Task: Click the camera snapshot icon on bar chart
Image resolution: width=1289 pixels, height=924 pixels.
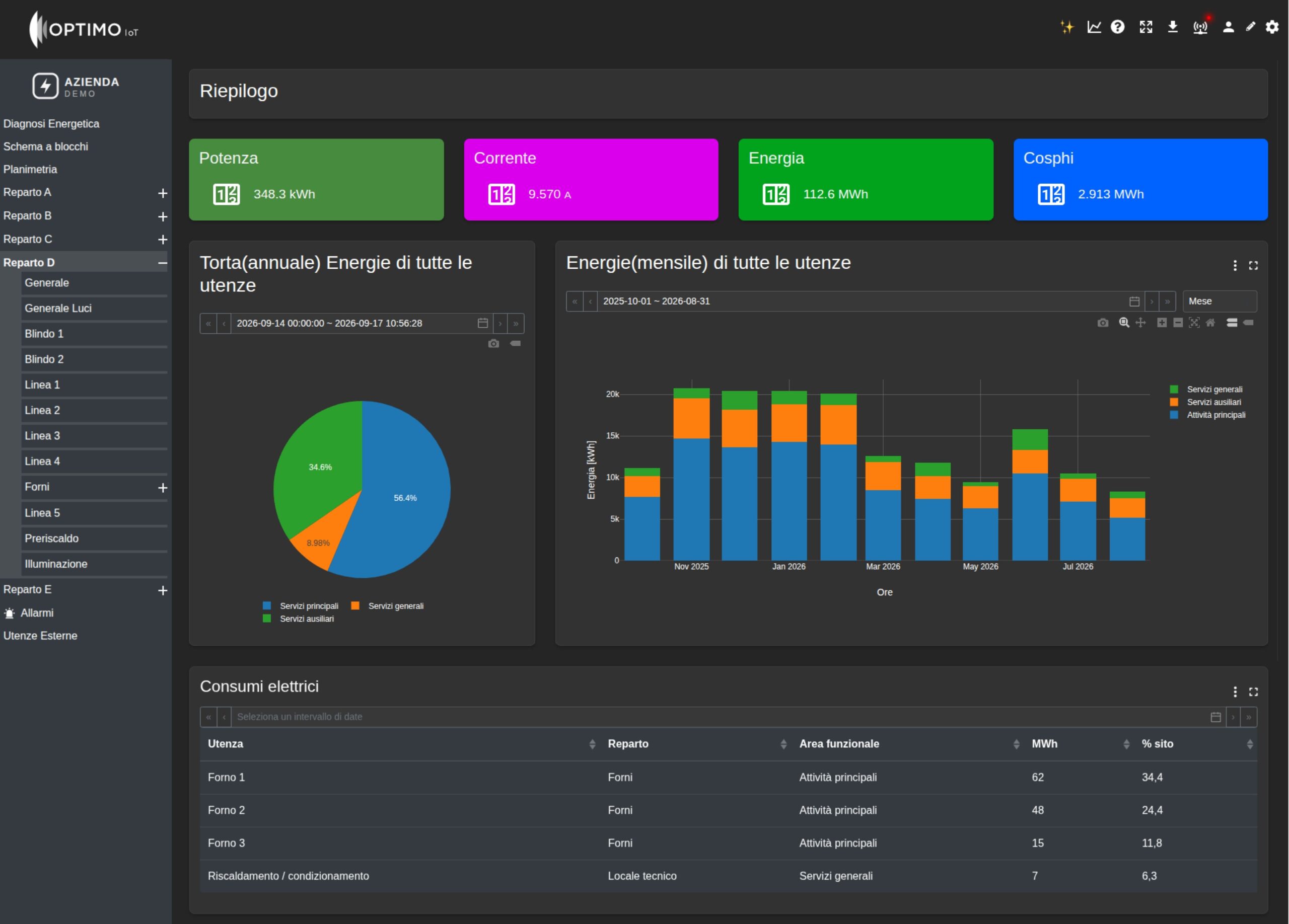Action: [1103, 323]
